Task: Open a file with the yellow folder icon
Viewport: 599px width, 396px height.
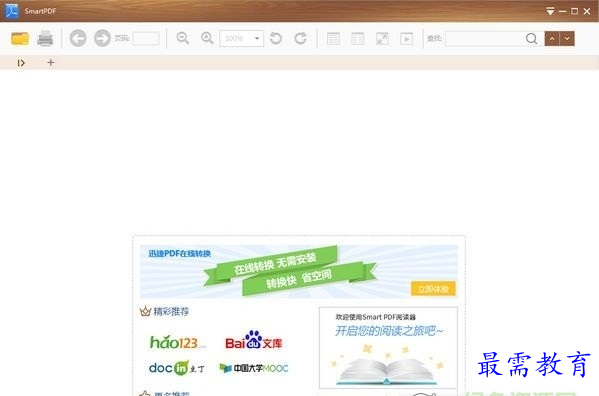Action: 20,39
